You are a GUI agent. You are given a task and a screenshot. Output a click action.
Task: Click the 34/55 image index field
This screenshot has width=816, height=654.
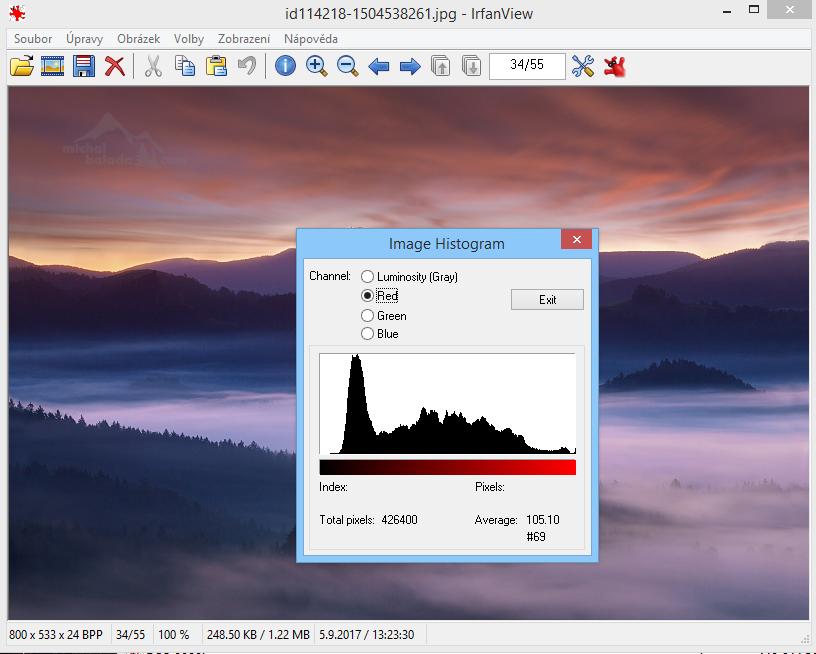pyautogui.click(x=527, y=66)
